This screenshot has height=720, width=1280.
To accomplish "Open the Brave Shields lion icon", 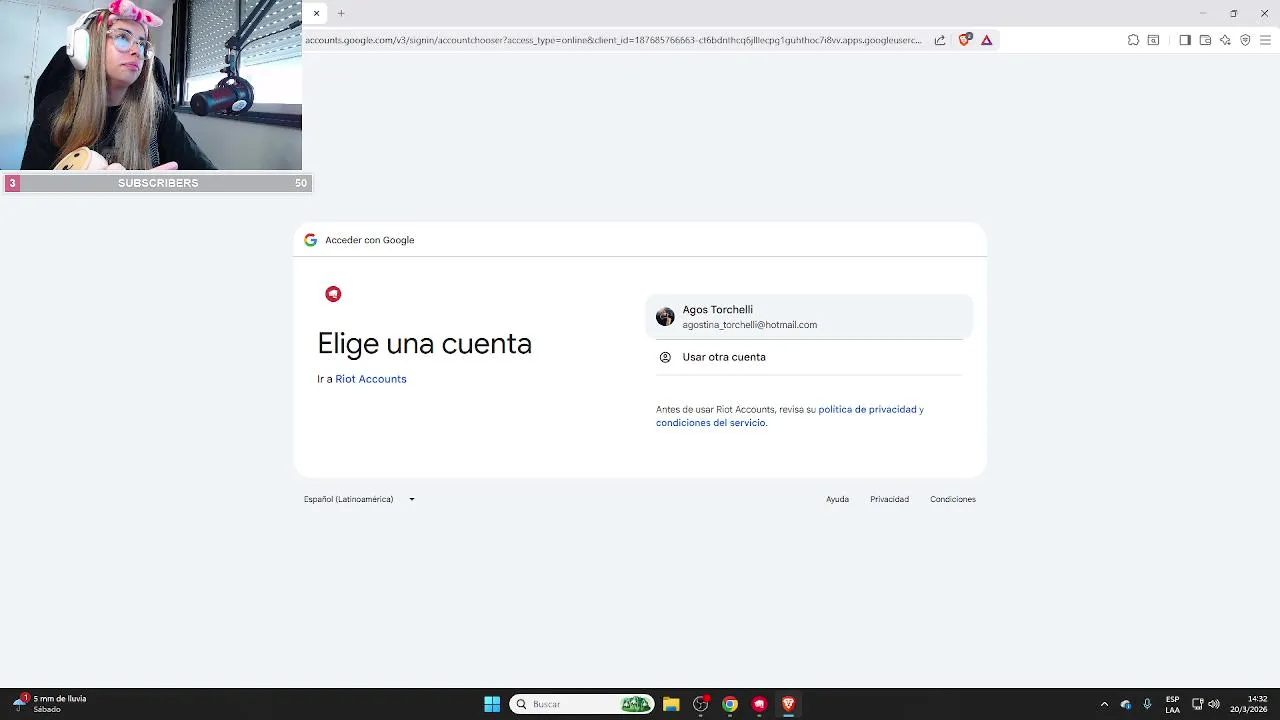I will coord(965,40).
